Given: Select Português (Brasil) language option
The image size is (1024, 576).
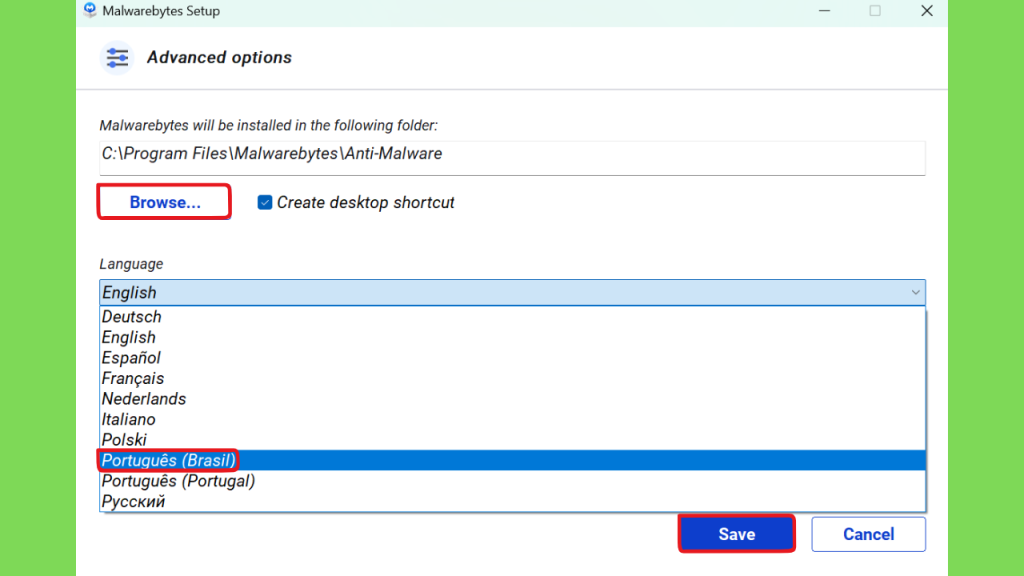Looking at the screenshot, I should 513,460.
